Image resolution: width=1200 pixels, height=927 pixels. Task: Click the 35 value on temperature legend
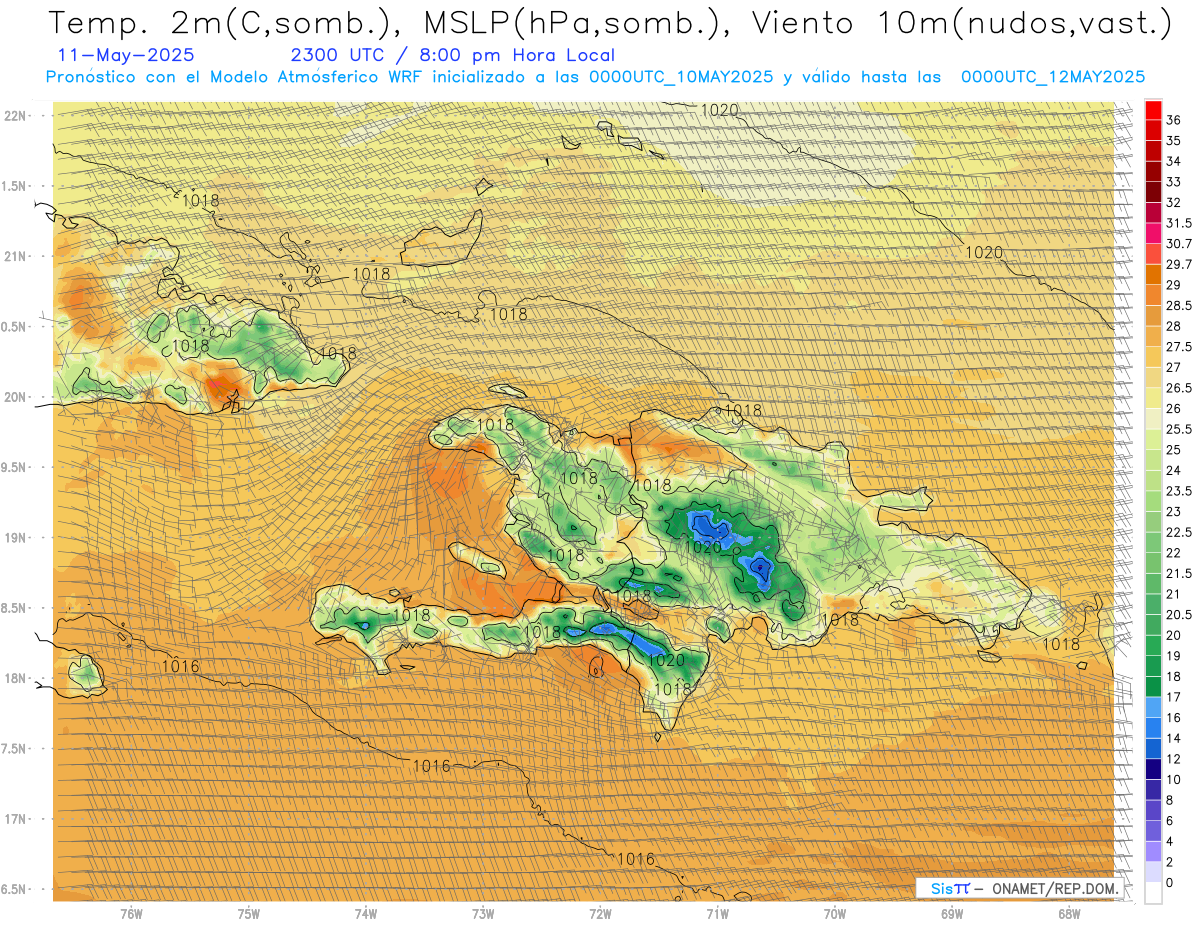[1174, 141]
